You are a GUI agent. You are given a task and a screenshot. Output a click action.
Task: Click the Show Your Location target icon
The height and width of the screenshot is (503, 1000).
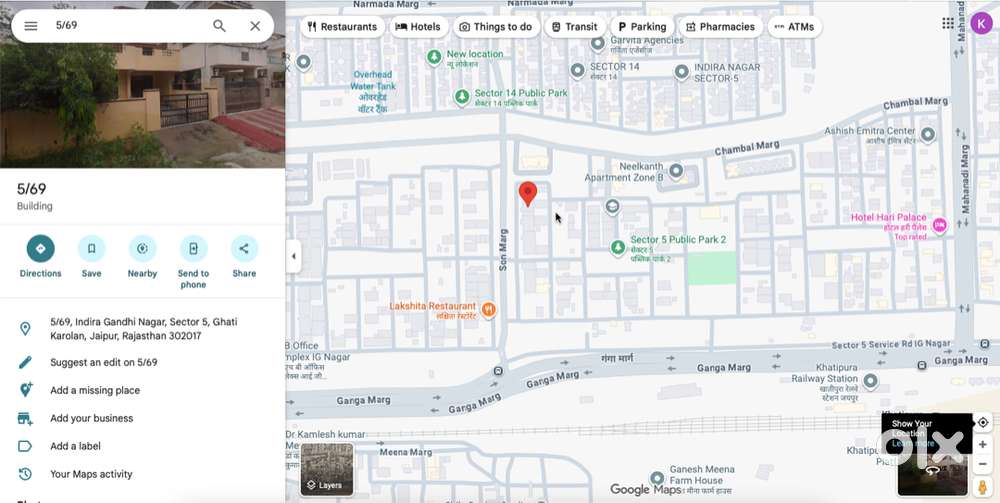coord(983,423)
